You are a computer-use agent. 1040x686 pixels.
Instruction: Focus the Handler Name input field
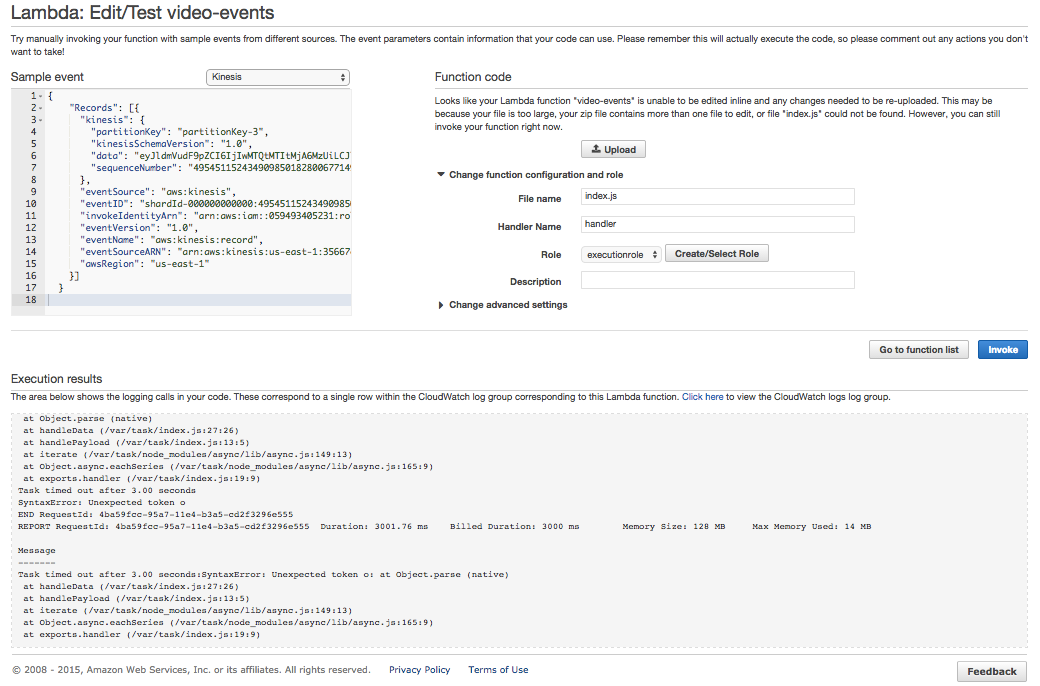click(x=717, y=225)
